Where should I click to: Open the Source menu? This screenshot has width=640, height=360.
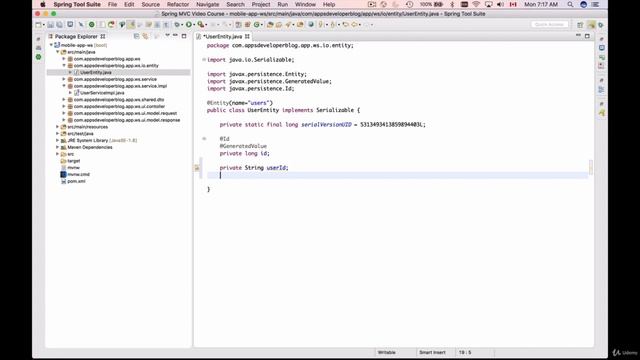coord(151,4)
